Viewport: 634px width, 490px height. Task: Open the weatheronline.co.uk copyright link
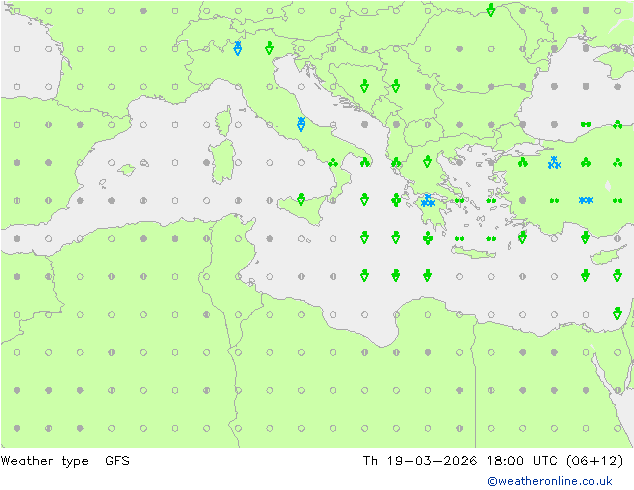point(549,481)
